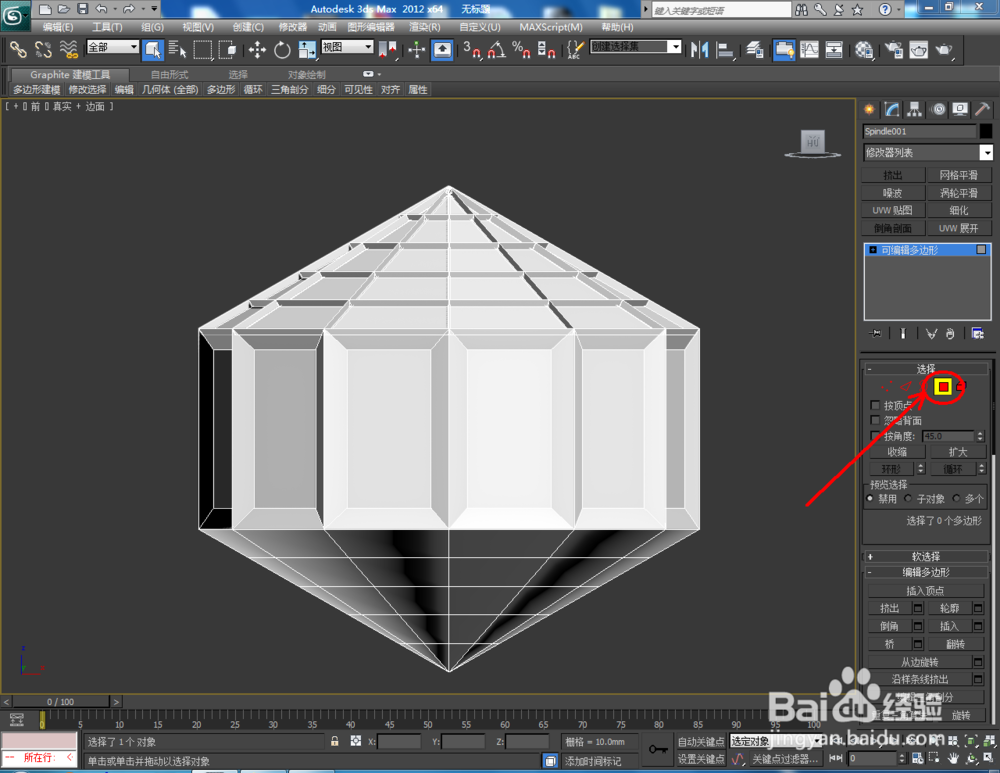Activate Select and Move tool

coord(257,49)
